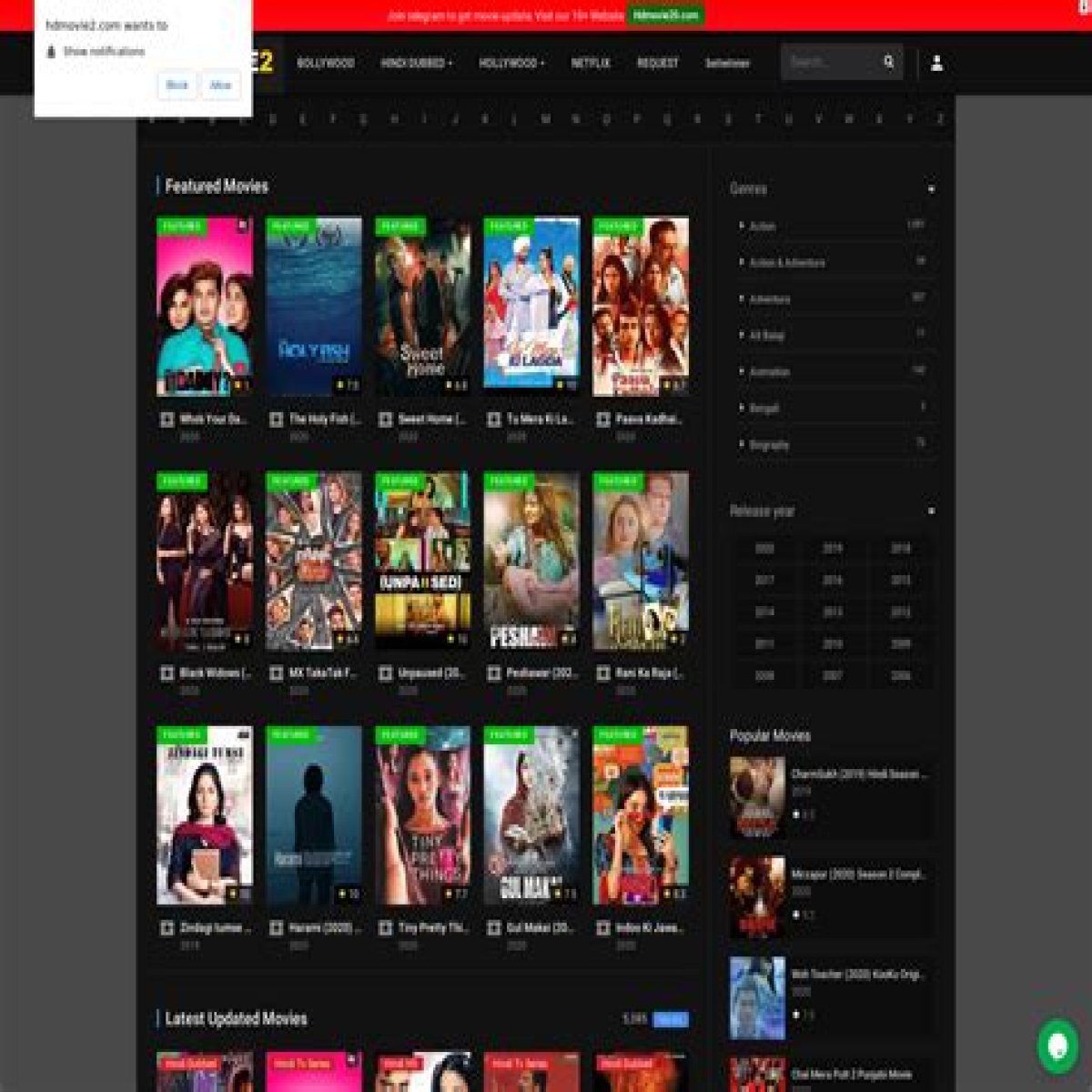Click the film icon beside Rani Ka Raja

pos(603,673)
